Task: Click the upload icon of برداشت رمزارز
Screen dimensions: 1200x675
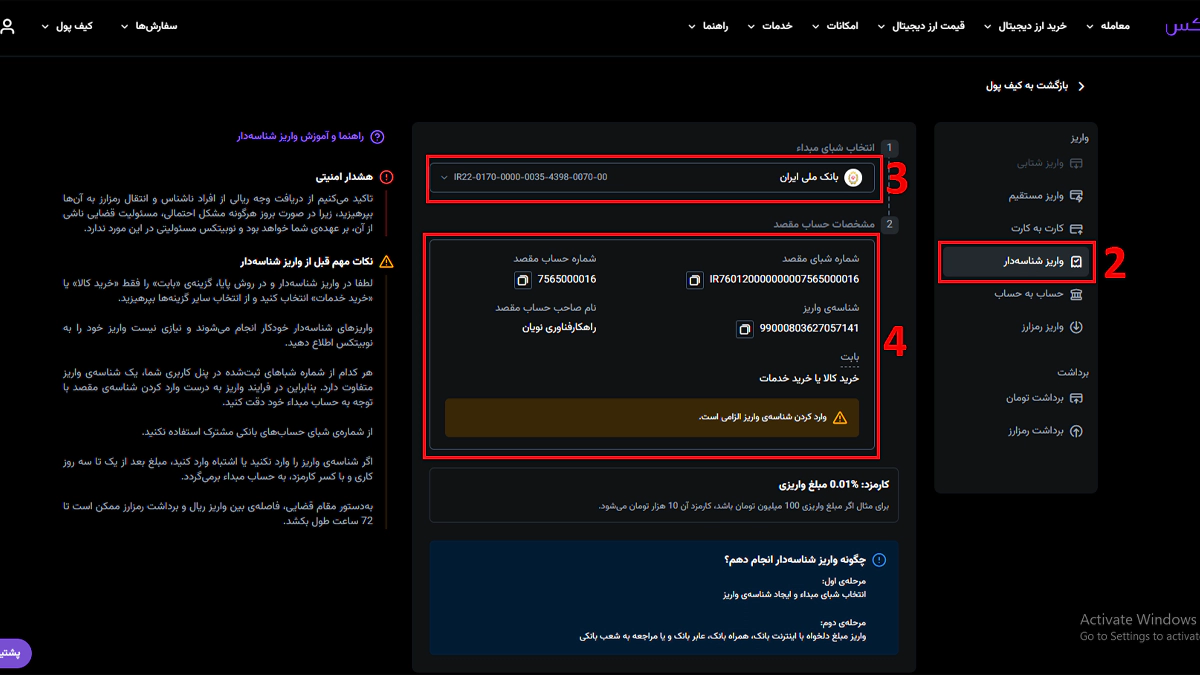Action: [1076, 431]
